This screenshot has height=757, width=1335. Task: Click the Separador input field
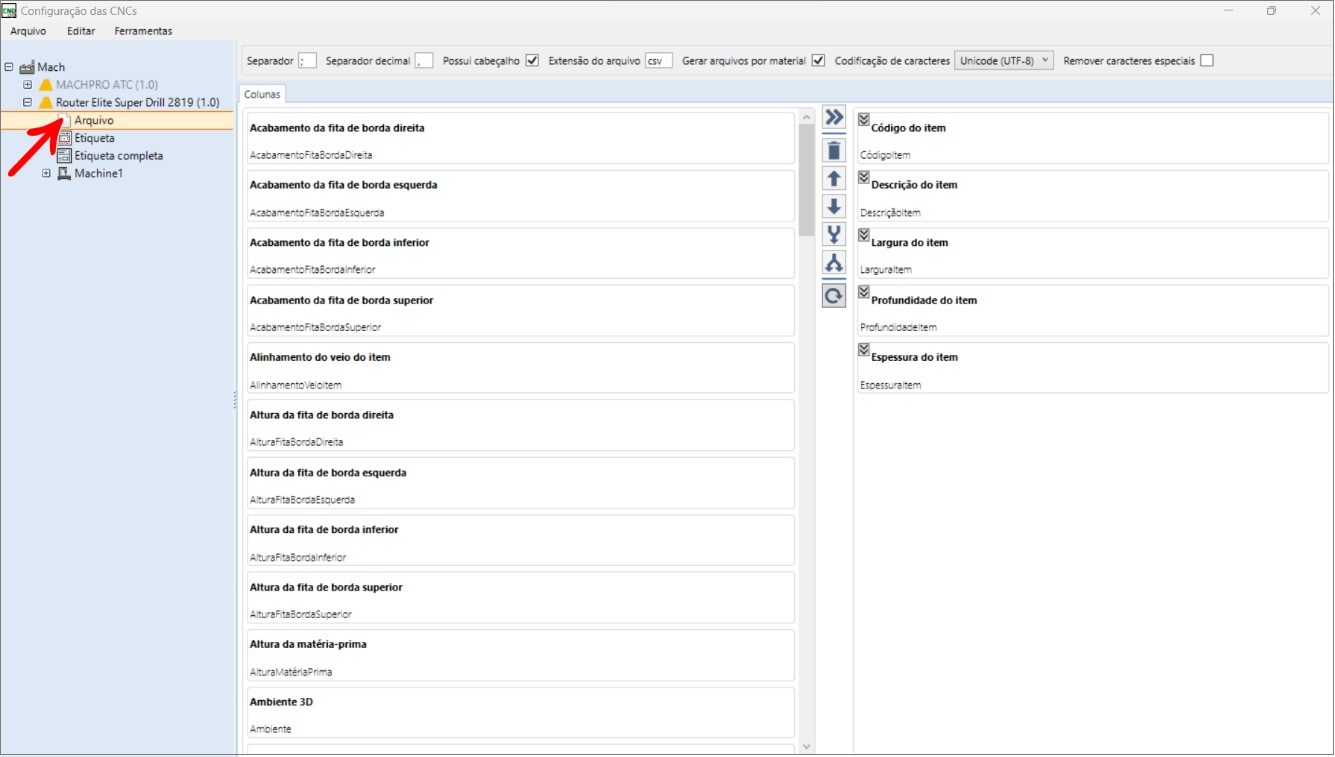tap(307, 60)
